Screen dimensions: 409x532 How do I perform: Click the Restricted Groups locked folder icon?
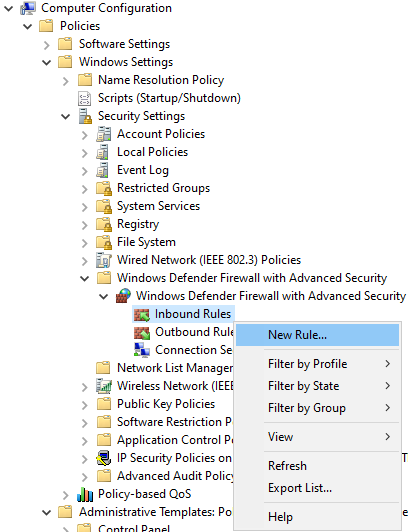(104, 188)
